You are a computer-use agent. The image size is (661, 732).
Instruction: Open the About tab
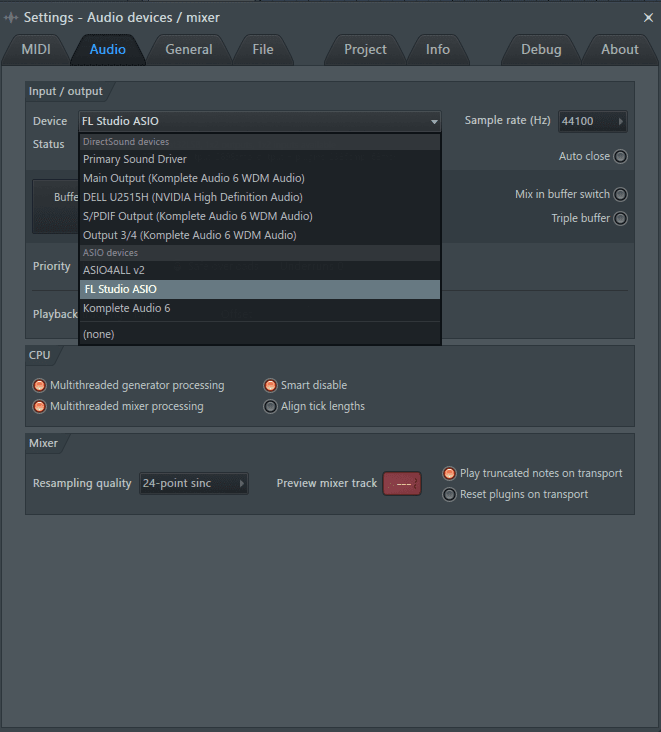point(619,49)
